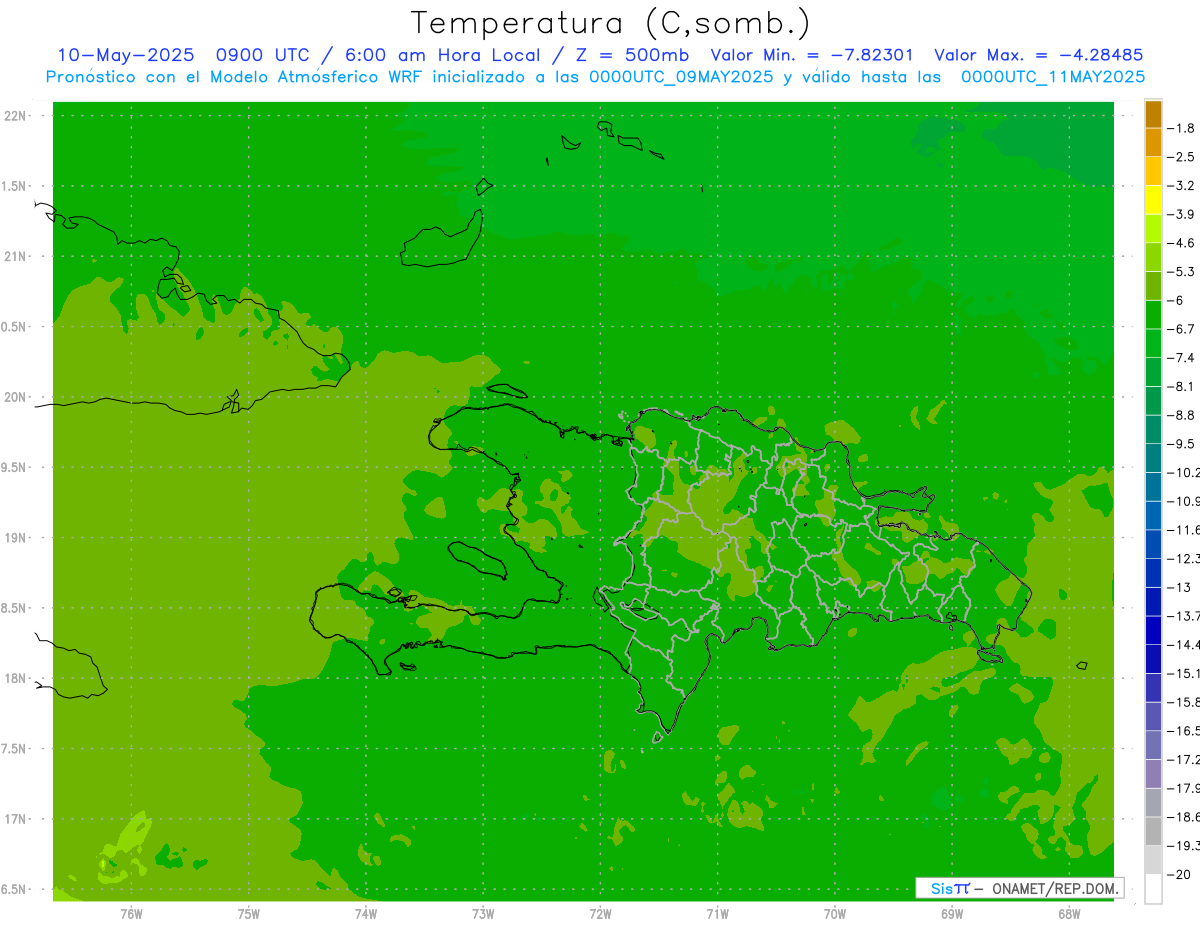Click the 'ONAMET/REP.DOM.' credit label

(1054, 888)
